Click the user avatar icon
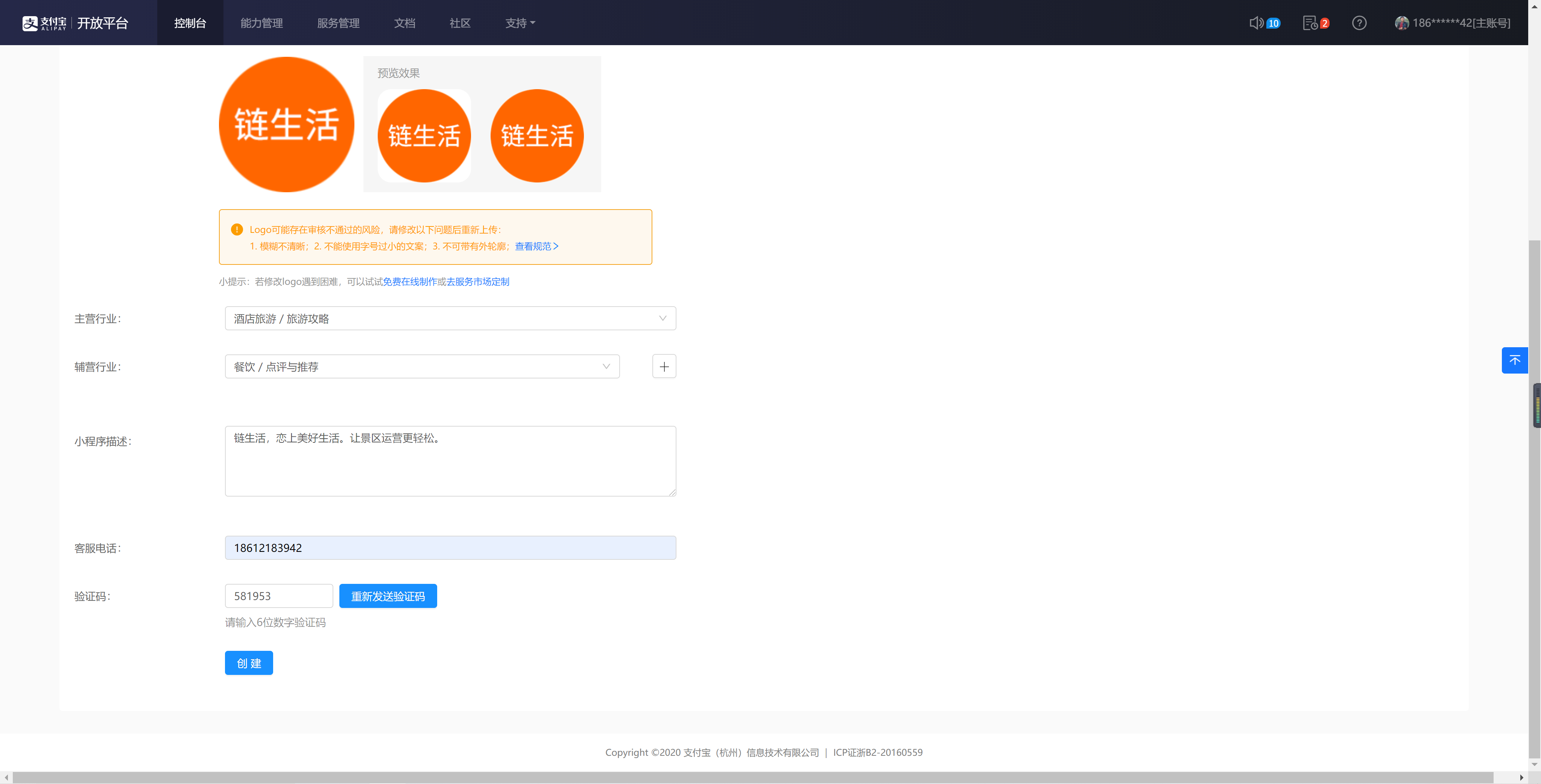 click(x=1402, y=23)
